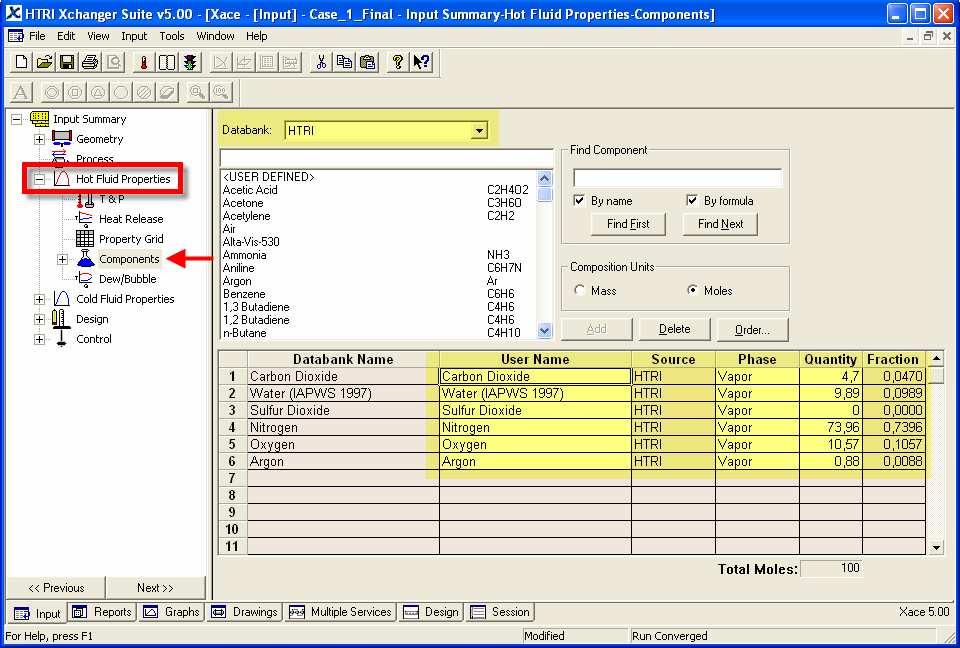
Task: Open the File menu
Action: (37, 36)
